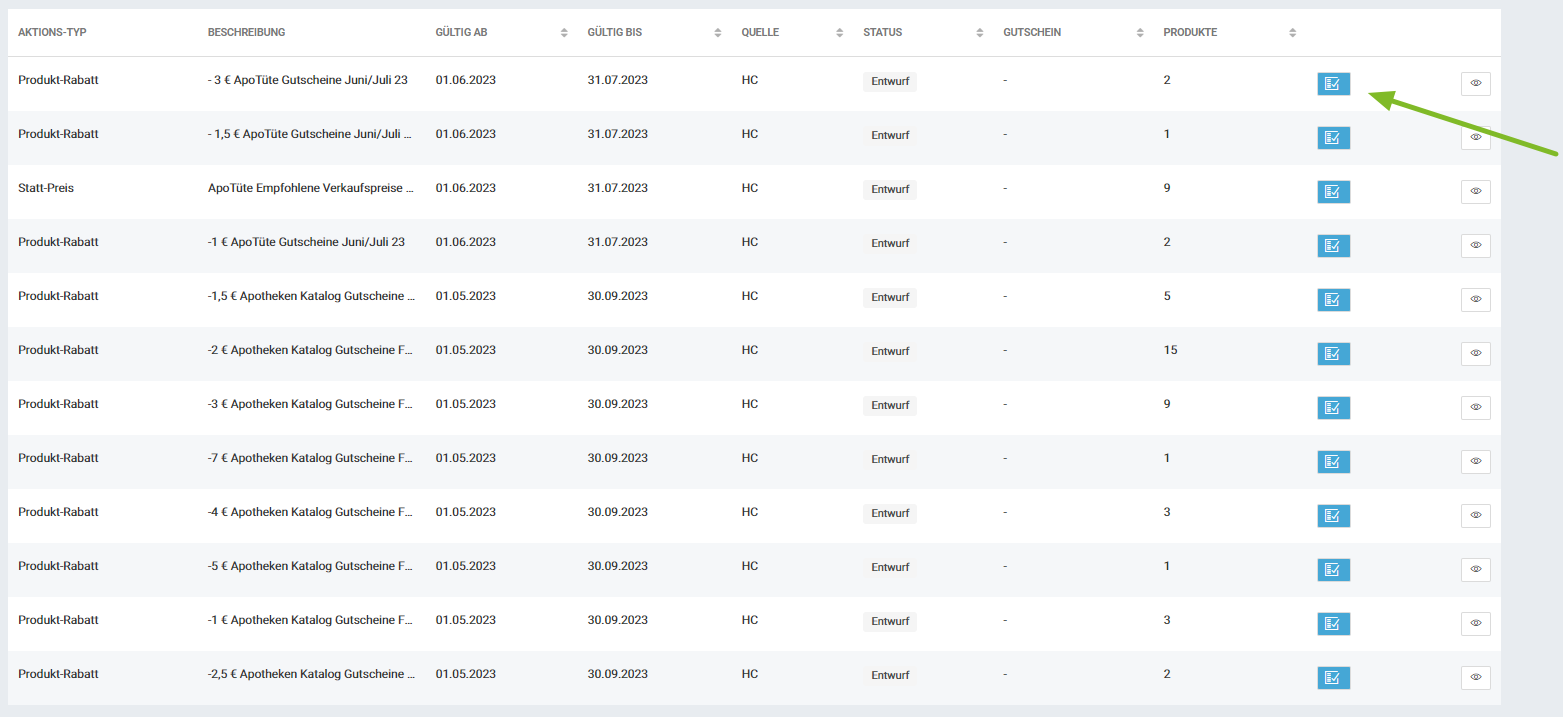
Task: Edit the -1,5 € Apotheken Katalog action
Action: [x=1333, y=300]
